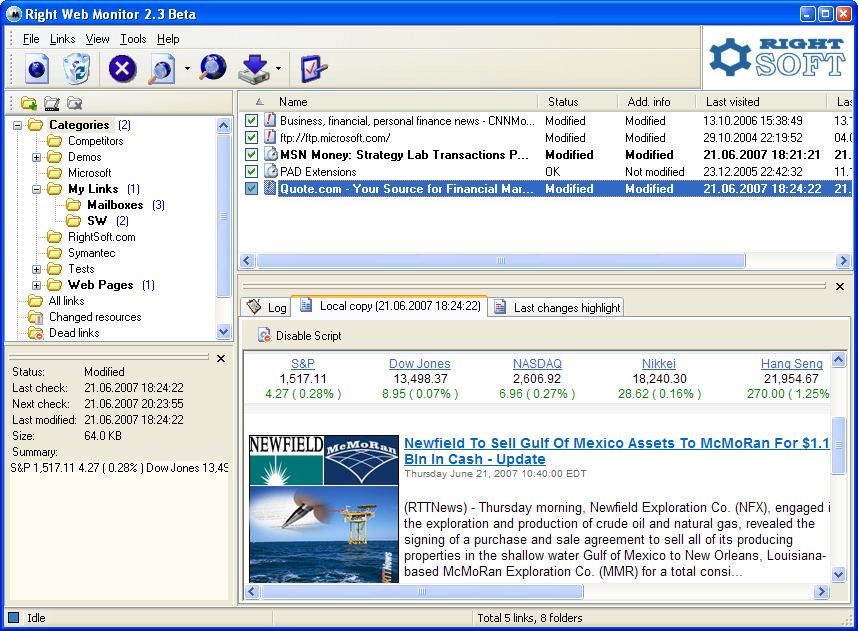Click the Changed resources folder icon

(x=36, y=317)
